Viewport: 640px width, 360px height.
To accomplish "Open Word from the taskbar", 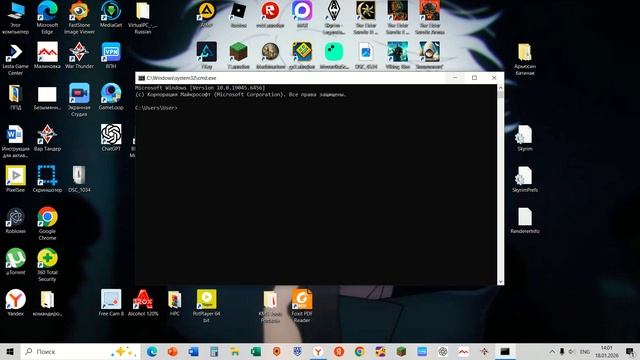I will [193, 351].
